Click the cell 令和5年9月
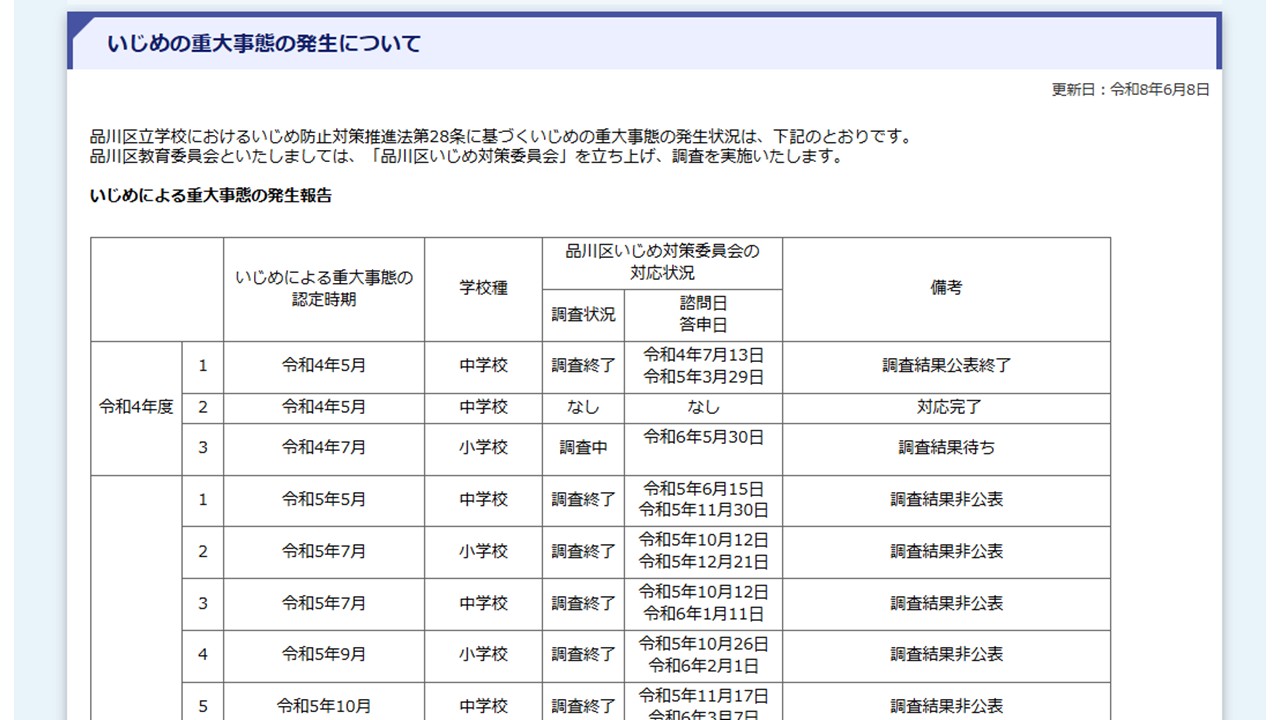Screen dimensions: 1280x720 tap(324, 655)
